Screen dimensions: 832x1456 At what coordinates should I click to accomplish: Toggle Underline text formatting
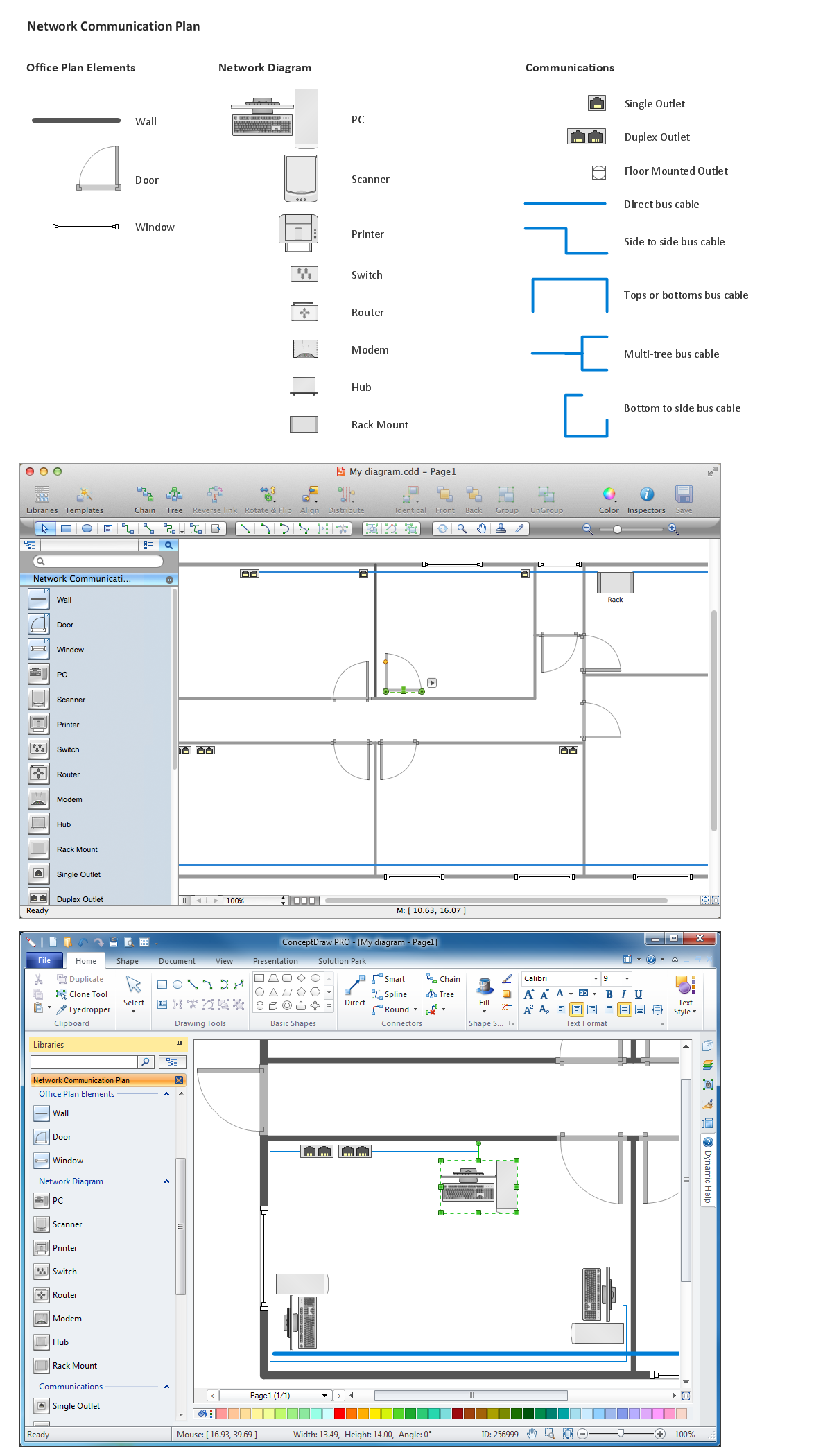639,994
